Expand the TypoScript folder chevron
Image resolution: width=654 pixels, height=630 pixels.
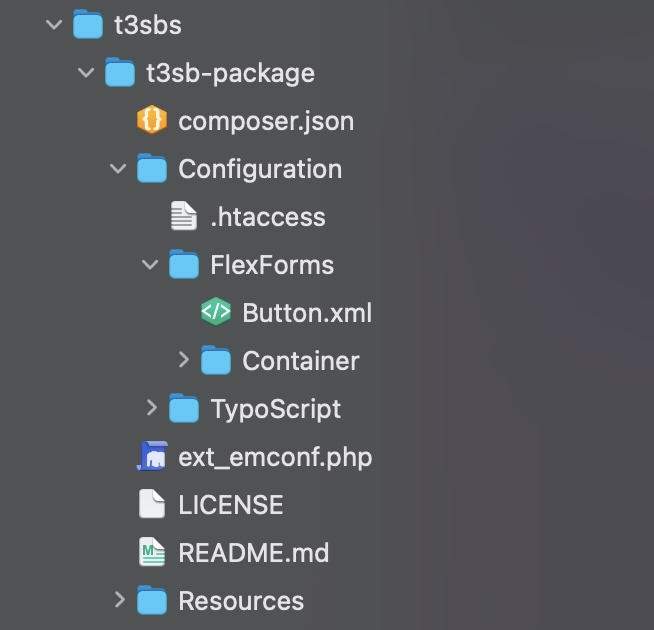tap(151, 408)
